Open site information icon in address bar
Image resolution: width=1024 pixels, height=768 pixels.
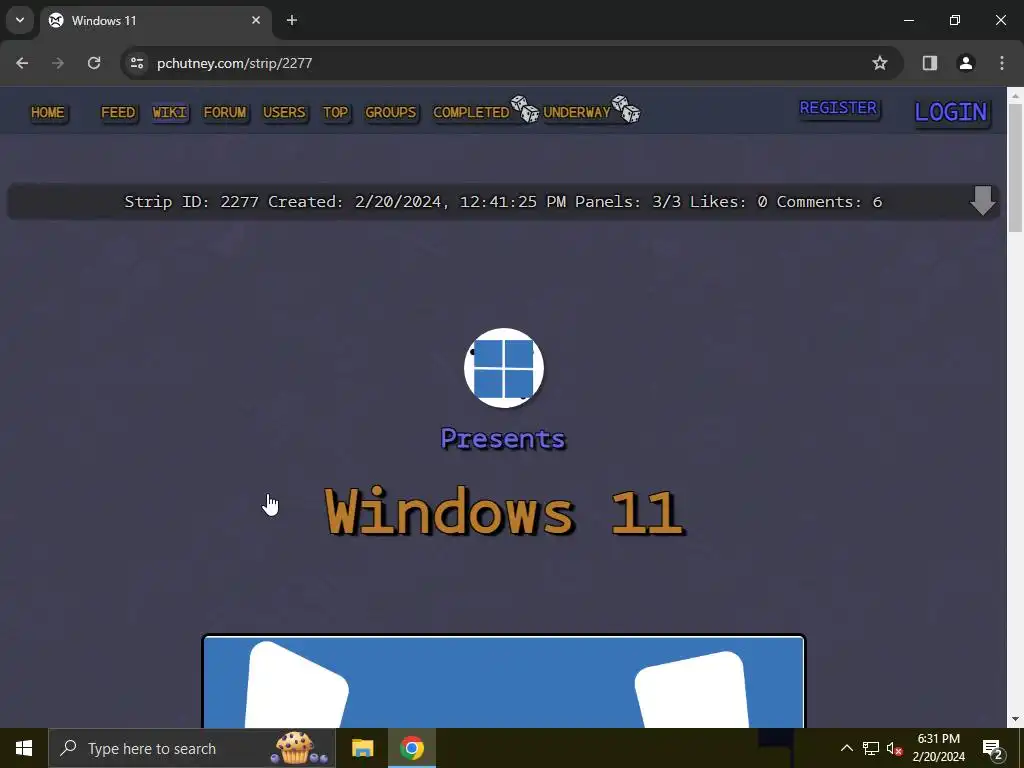pos(137,63)
